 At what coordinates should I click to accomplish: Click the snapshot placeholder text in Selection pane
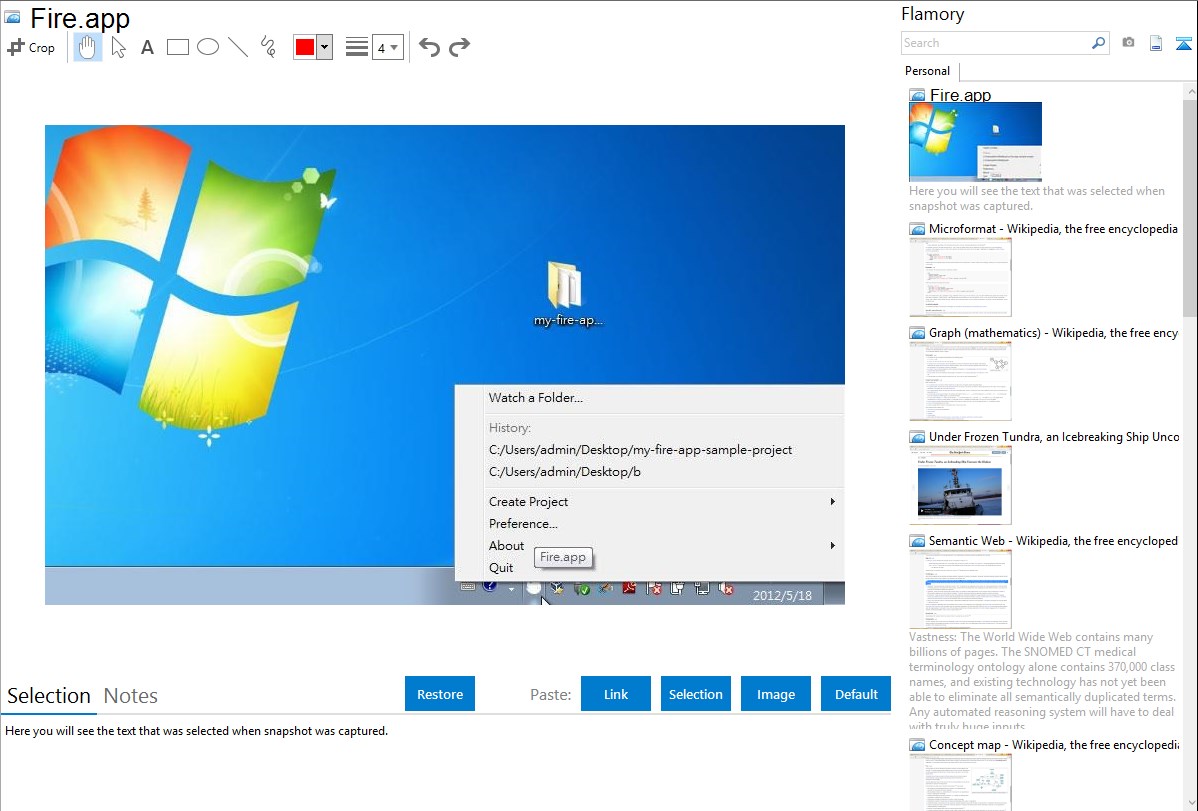click(196, 731)
